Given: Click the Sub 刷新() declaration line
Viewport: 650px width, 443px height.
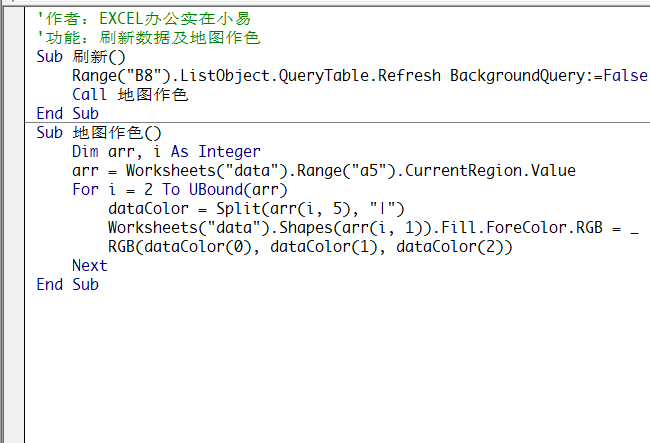Looking at the screenshot, I should (81, 57).
